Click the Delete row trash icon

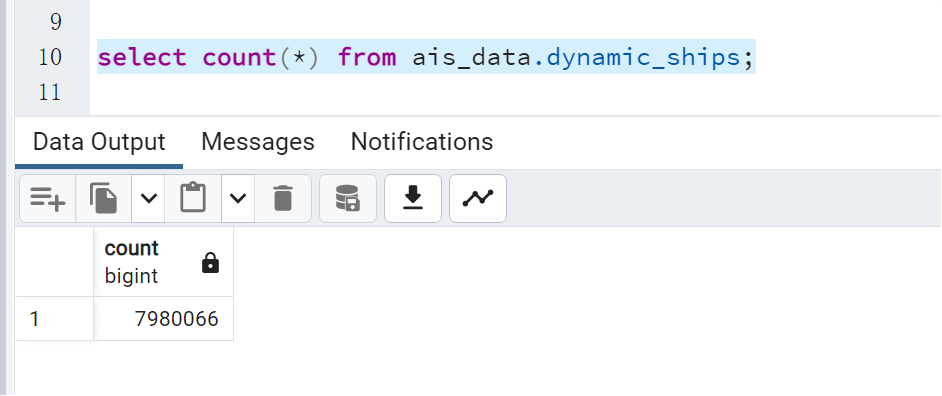(x=282, y=198)
